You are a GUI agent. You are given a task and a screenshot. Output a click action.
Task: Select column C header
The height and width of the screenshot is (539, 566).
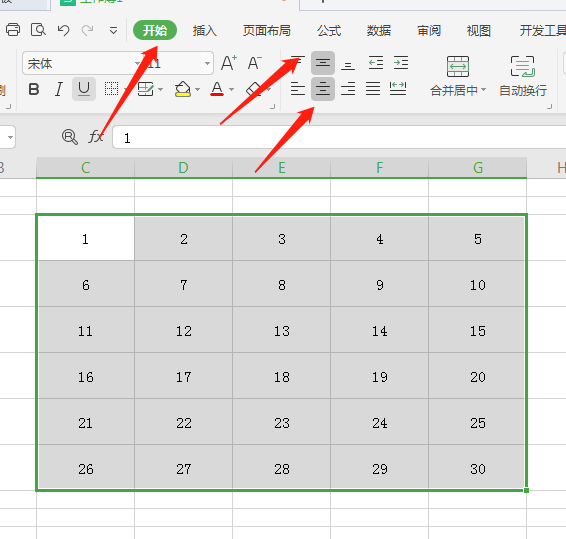point(85,168)
